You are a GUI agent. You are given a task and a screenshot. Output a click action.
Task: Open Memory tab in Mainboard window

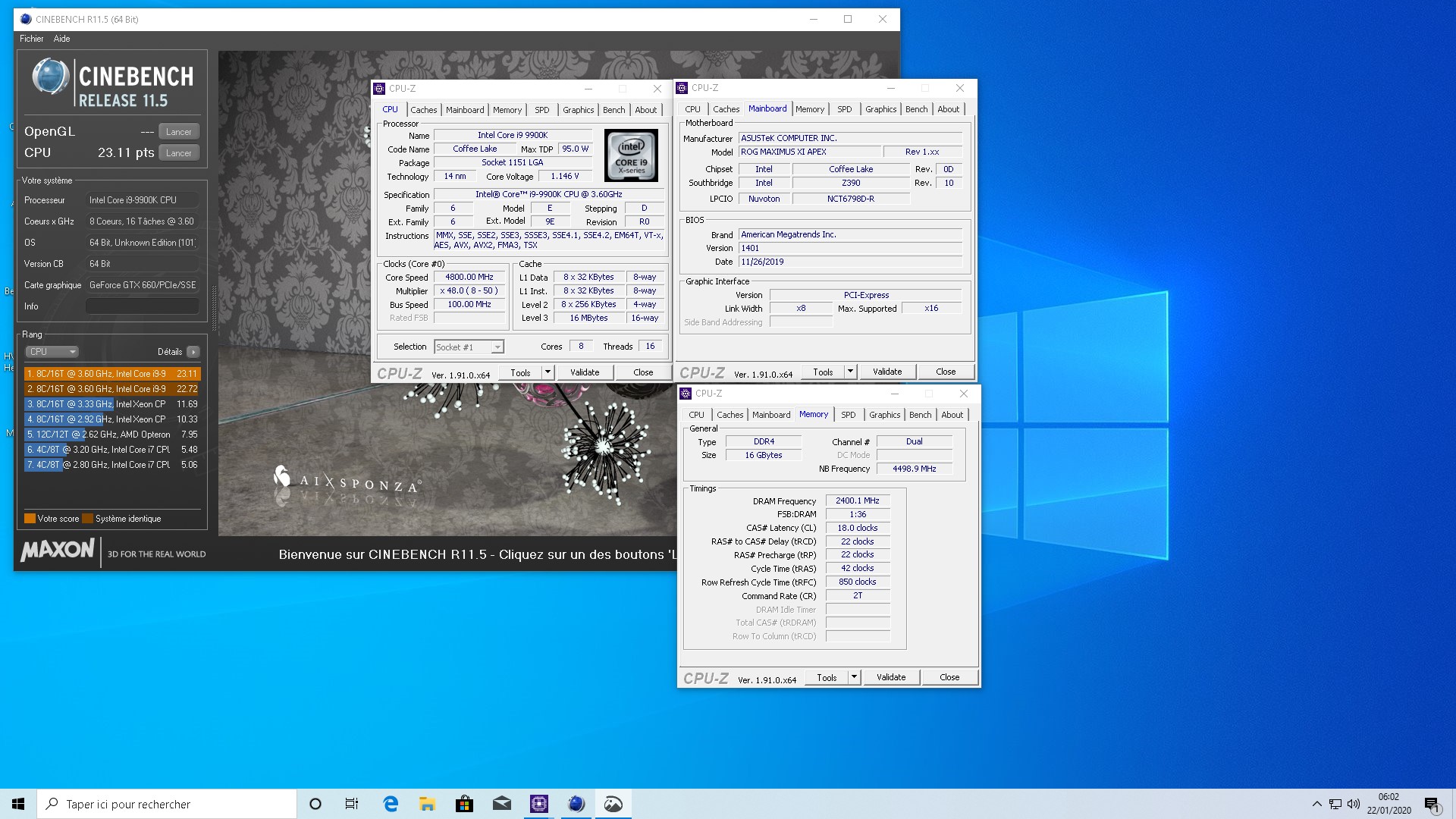pos(810,109)
